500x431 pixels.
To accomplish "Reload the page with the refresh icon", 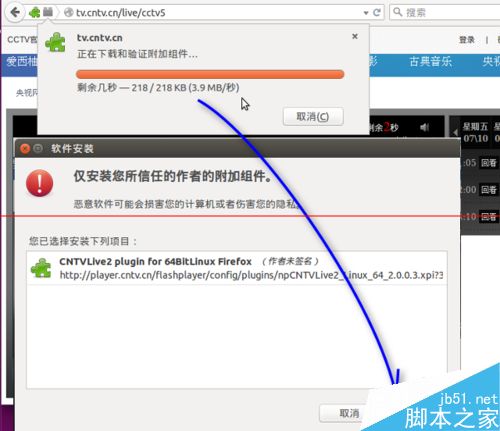I will (377, 13).
